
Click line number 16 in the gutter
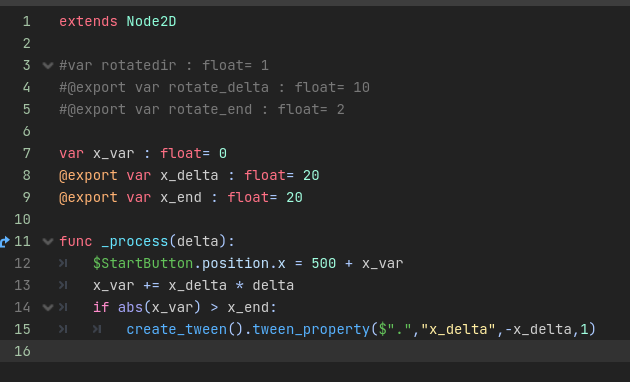pyautogui.click(x=22, y=351)
